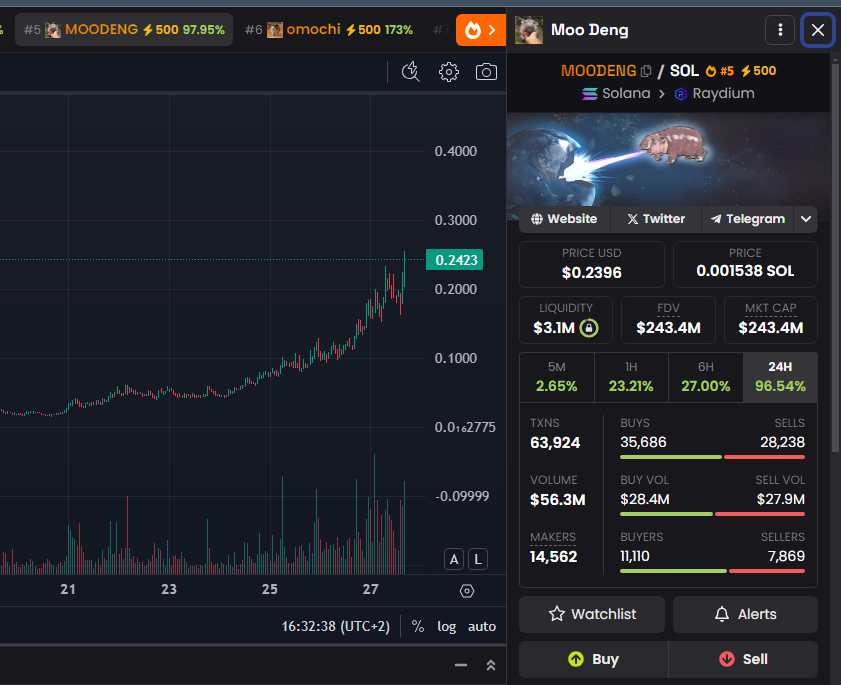841x685 pixels.
Task: Click the MAKERS label
Action: 552,537
